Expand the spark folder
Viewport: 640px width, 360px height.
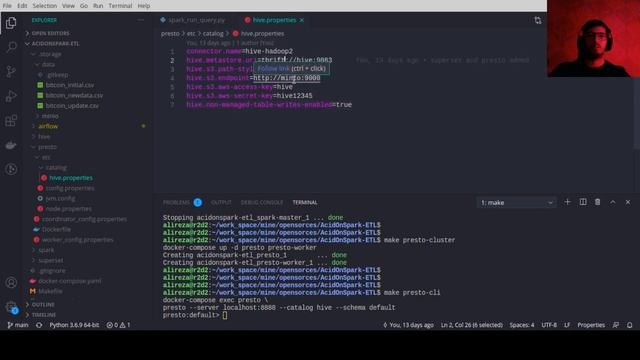tap(46, 250)
